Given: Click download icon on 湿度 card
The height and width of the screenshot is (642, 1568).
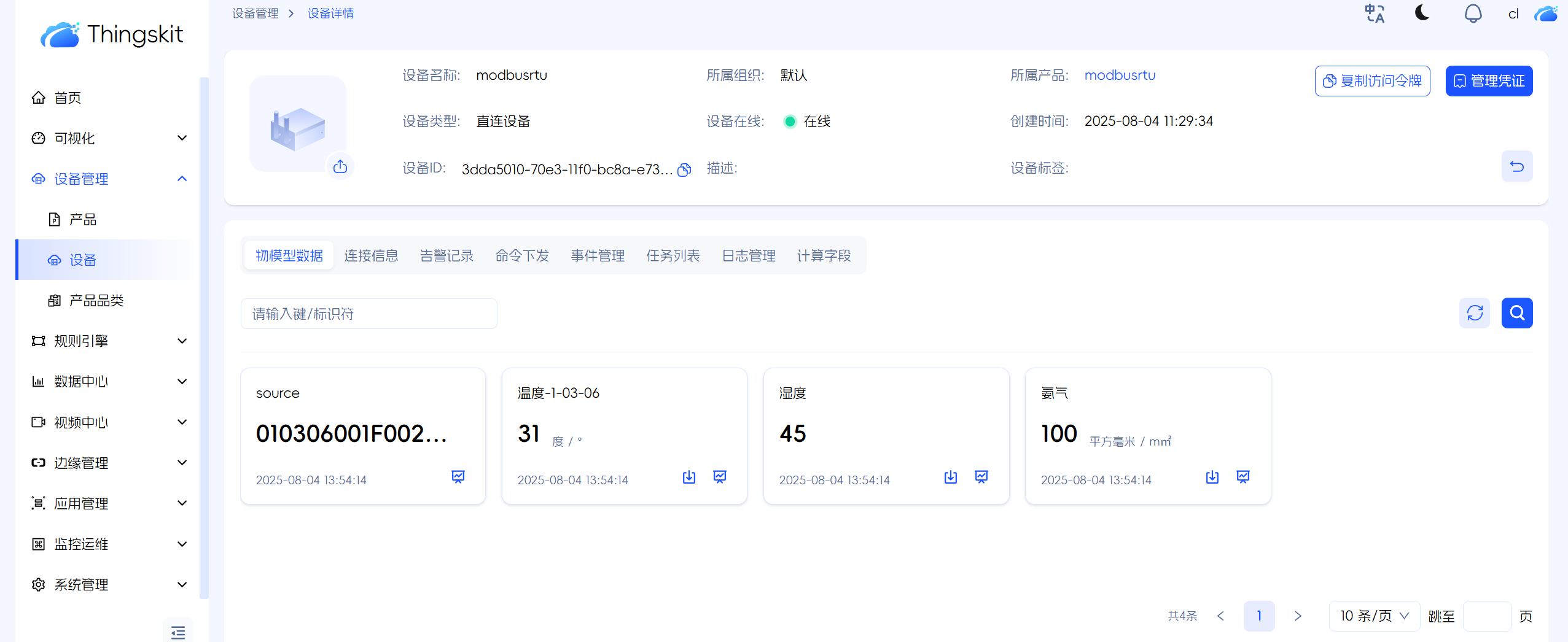Looking at the screenshot, I should [x=950, y=477].
